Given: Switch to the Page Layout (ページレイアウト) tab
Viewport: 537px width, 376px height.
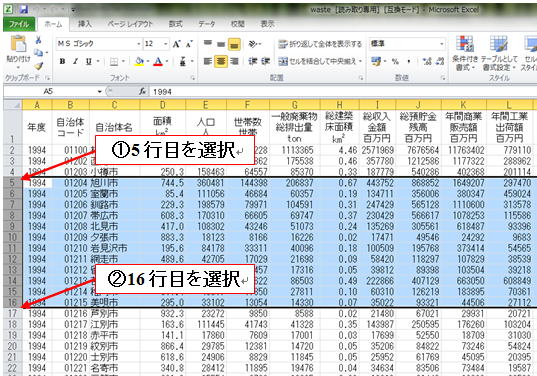Looking at the screenshot, I should tap(130, 24).
